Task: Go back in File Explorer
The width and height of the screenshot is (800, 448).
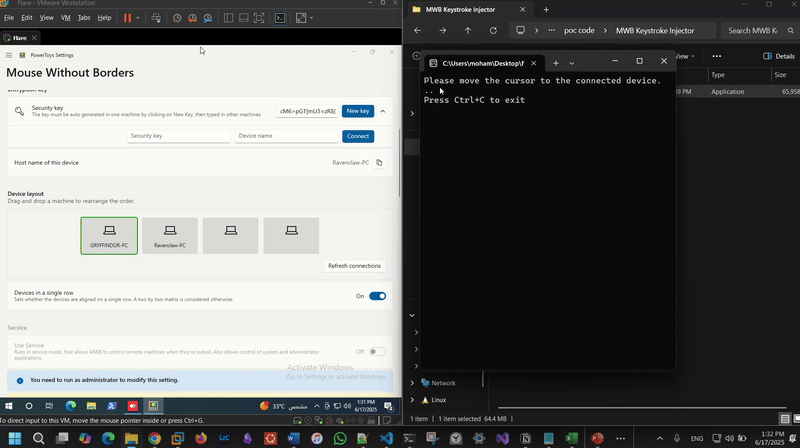Action: pyautogui.click(x=417, y=31)
